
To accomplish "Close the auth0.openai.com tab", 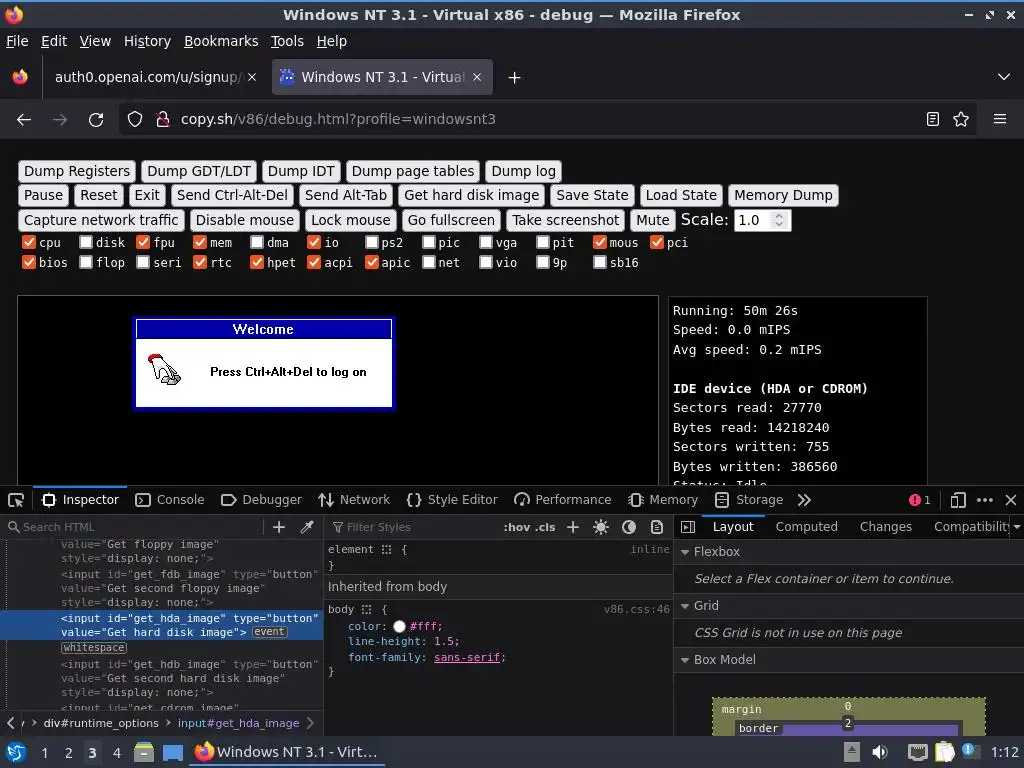I will pyautogui.click(x=252, y=77).
